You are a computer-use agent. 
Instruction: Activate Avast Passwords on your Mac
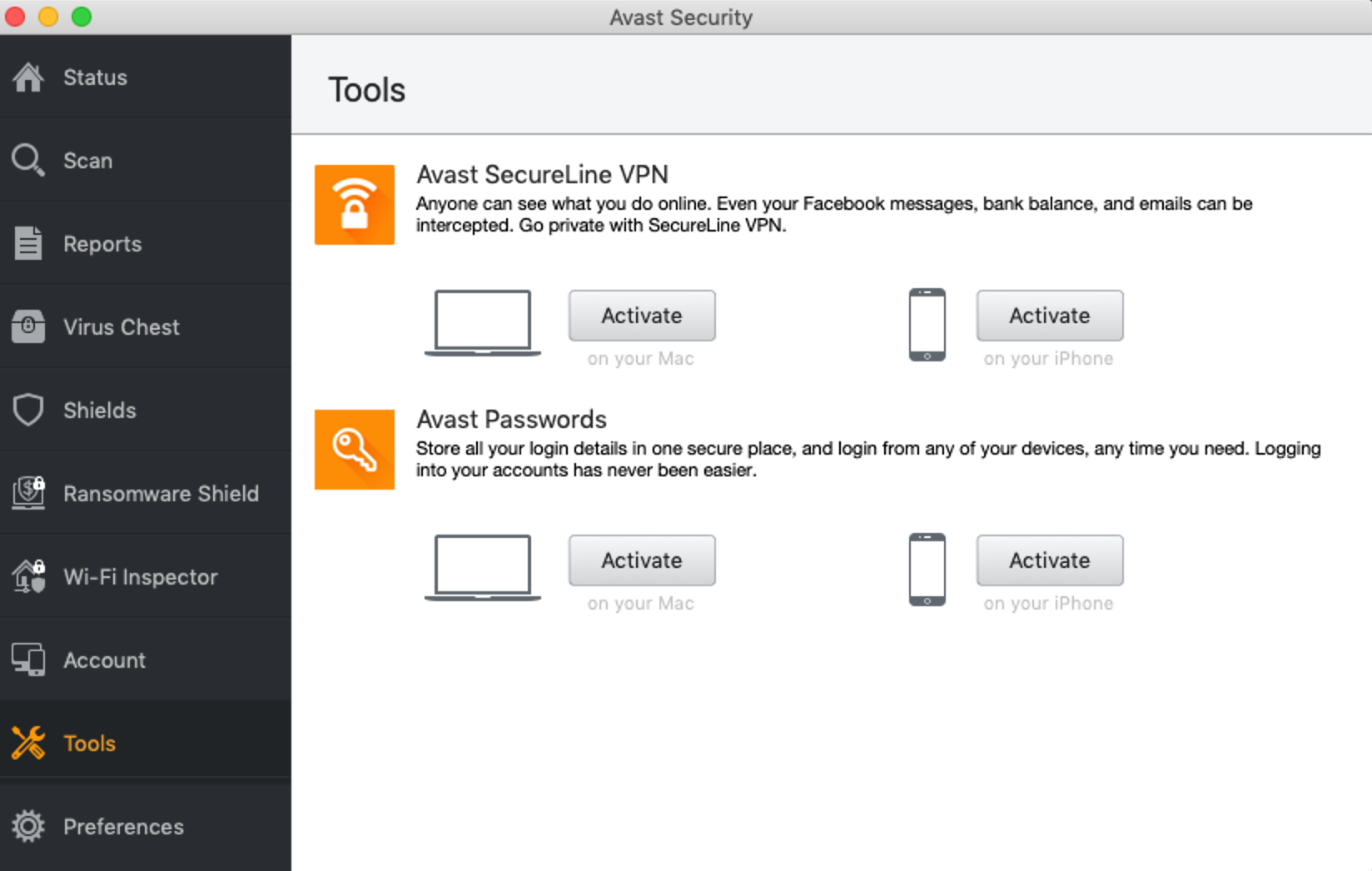641,560
